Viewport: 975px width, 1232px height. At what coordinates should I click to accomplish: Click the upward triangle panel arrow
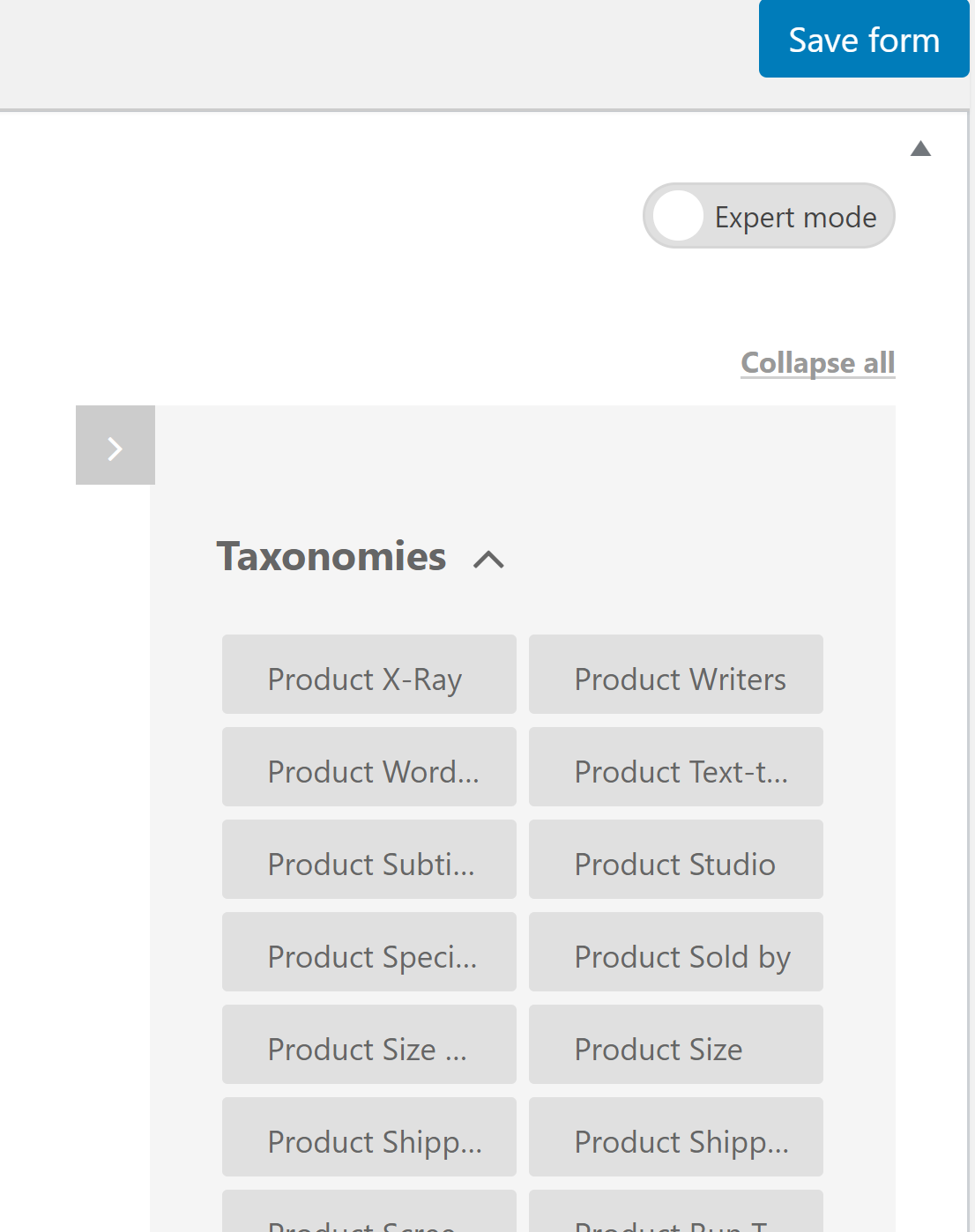920,148
